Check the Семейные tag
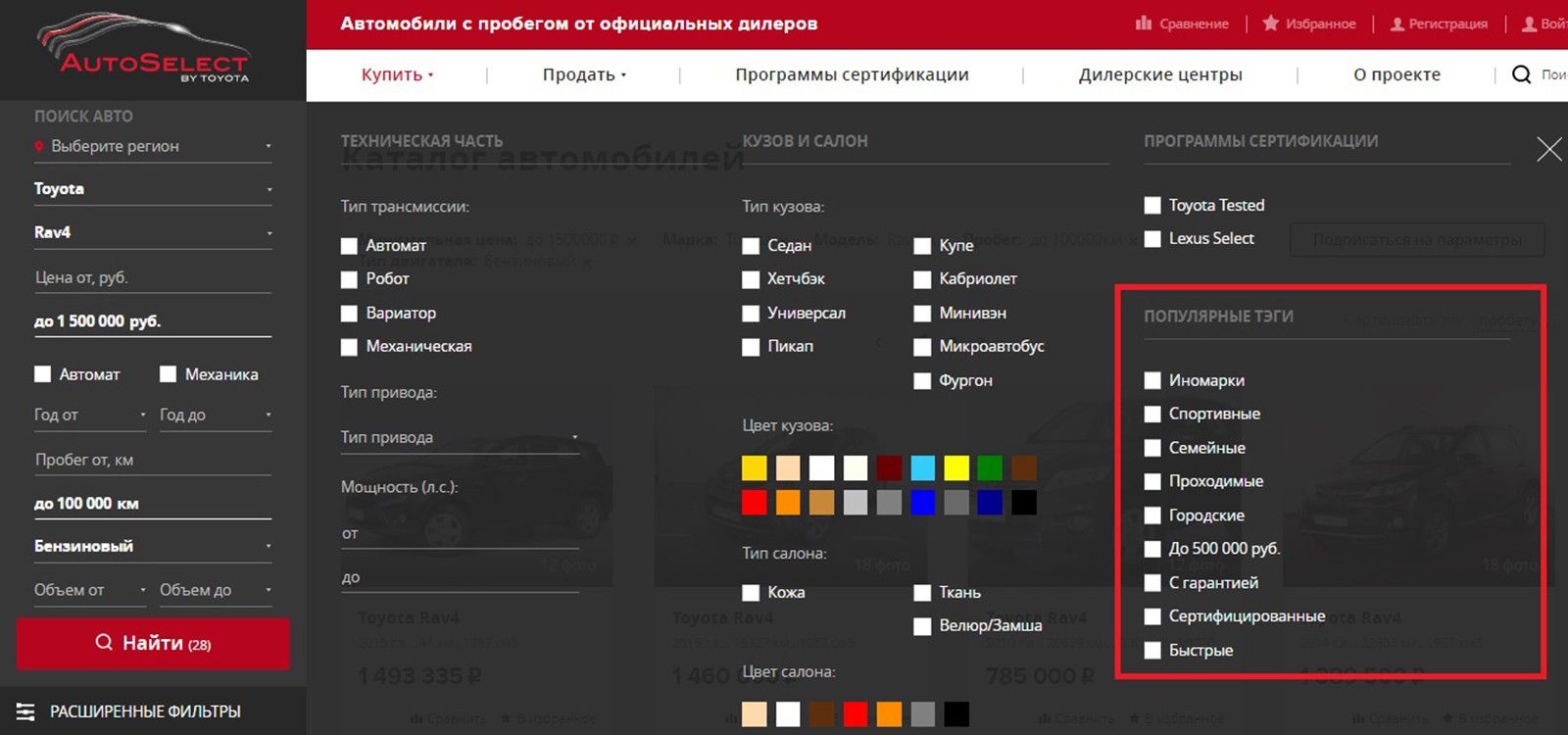This screenshot has height=735, width=1568. click(x=1152, y=448)
